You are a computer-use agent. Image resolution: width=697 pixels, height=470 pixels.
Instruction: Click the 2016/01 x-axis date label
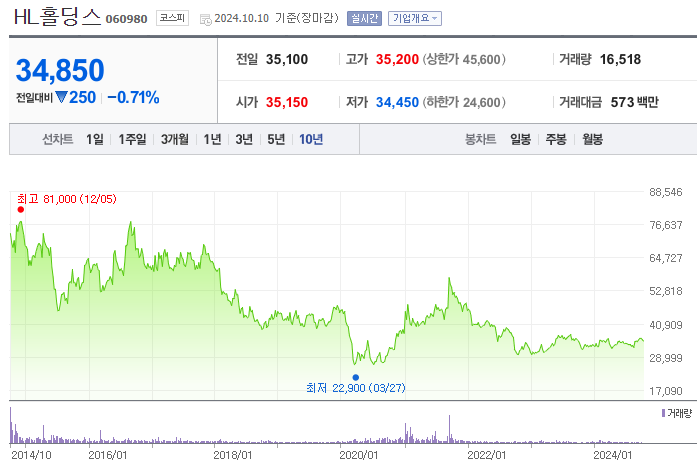(x=108, y=455)
